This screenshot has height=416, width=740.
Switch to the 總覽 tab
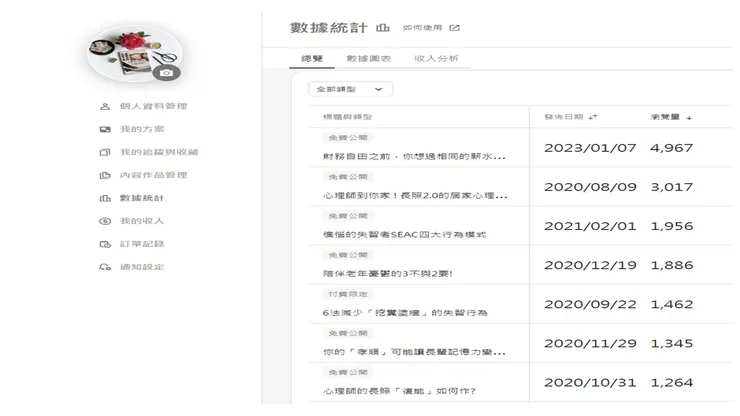(312, 59)
